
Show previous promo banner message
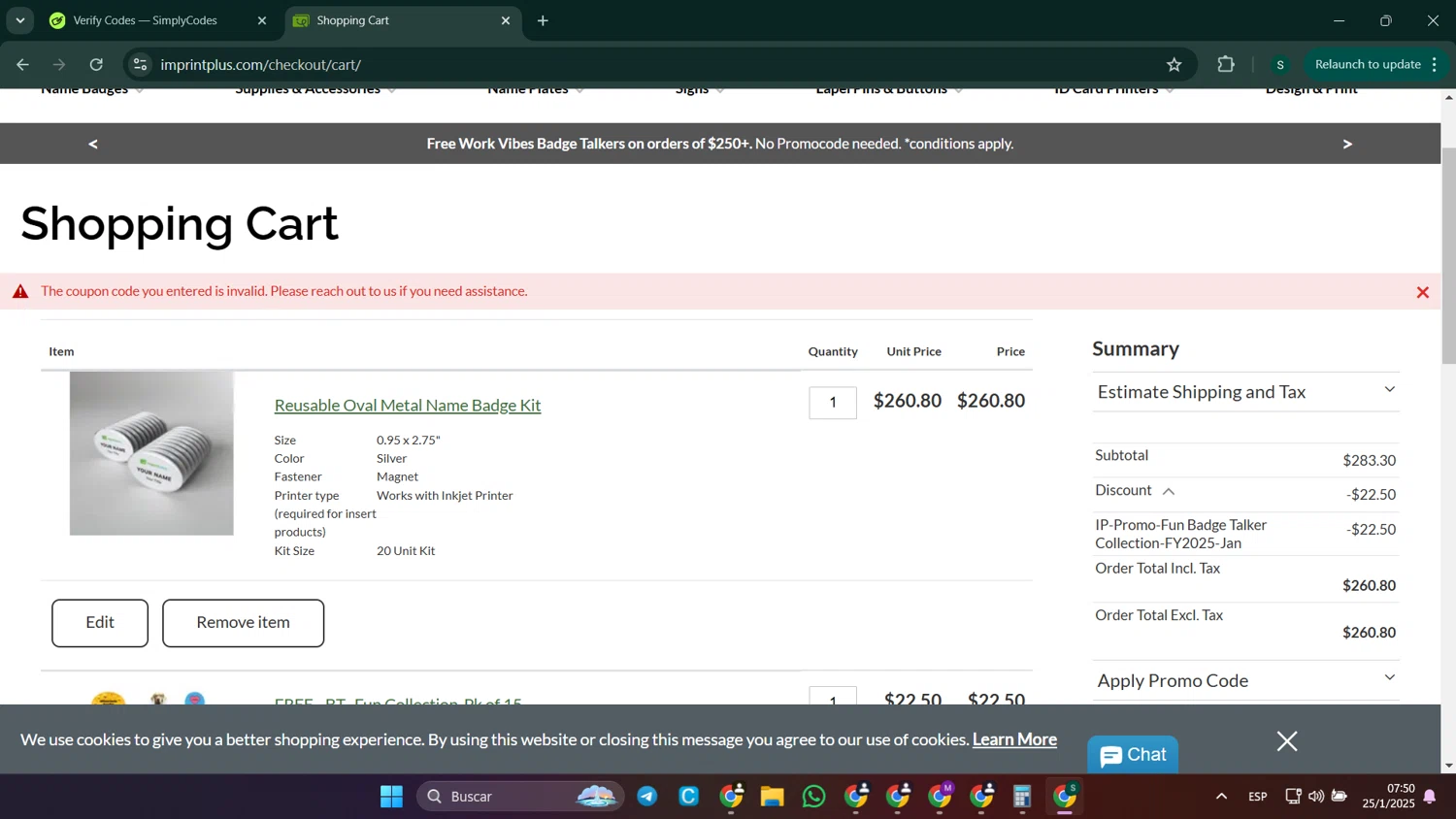pos(93,144)
